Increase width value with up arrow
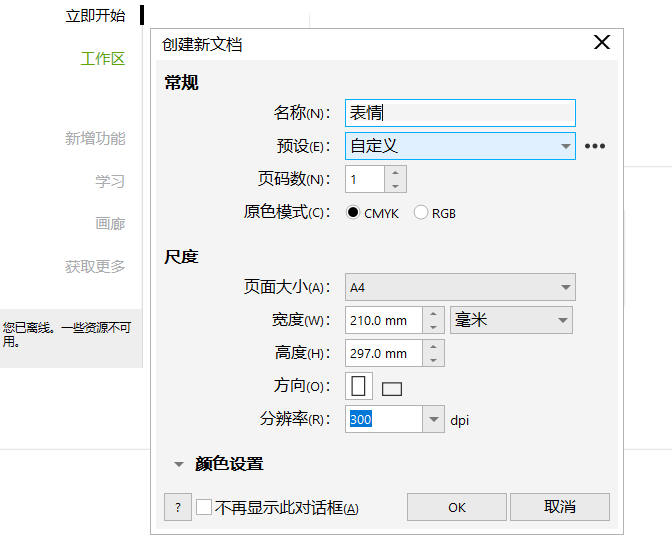 click(x=433, y=314)
